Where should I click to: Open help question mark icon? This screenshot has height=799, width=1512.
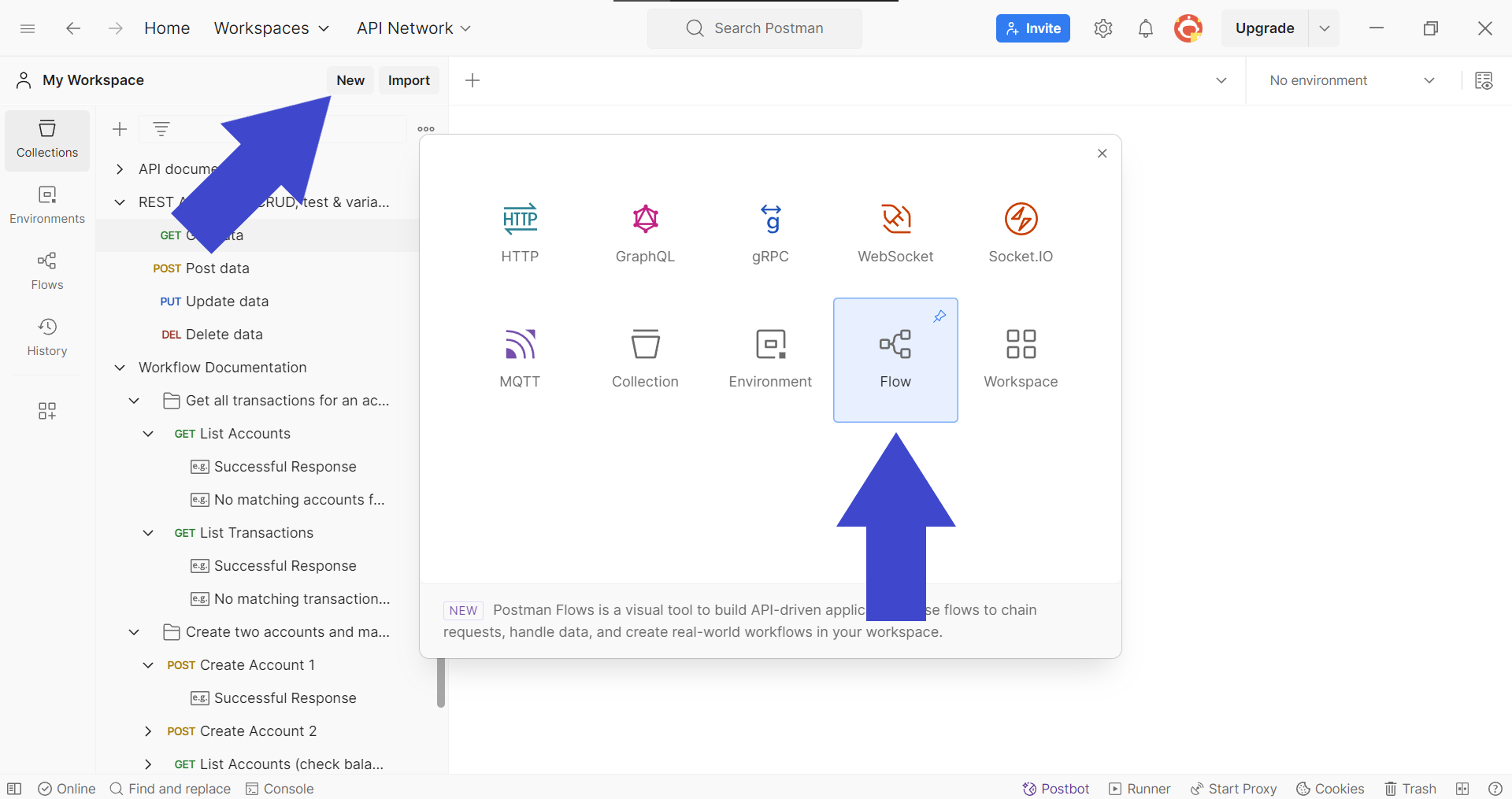tap(1495, 789)
